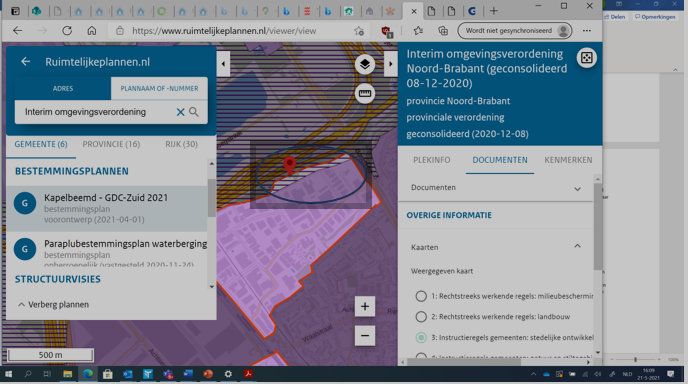
Task: Open the PROVINCIE (16) tab
Action: [111, 144]
